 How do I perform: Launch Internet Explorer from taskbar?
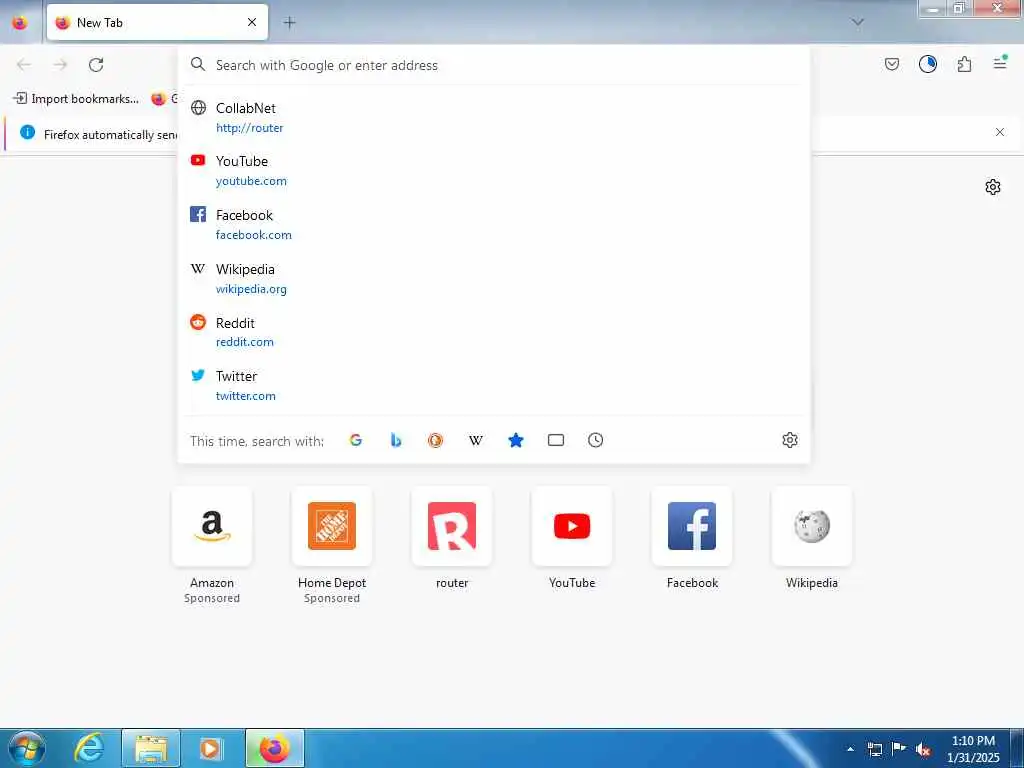coord(89,748)
